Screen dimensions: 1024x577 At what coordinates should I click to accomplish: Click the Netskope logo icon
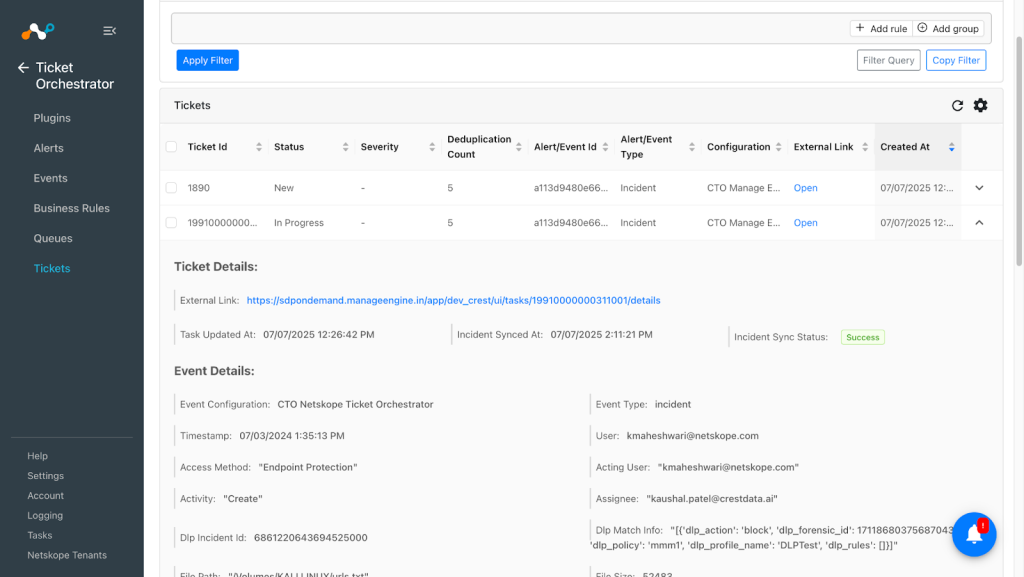38,31
